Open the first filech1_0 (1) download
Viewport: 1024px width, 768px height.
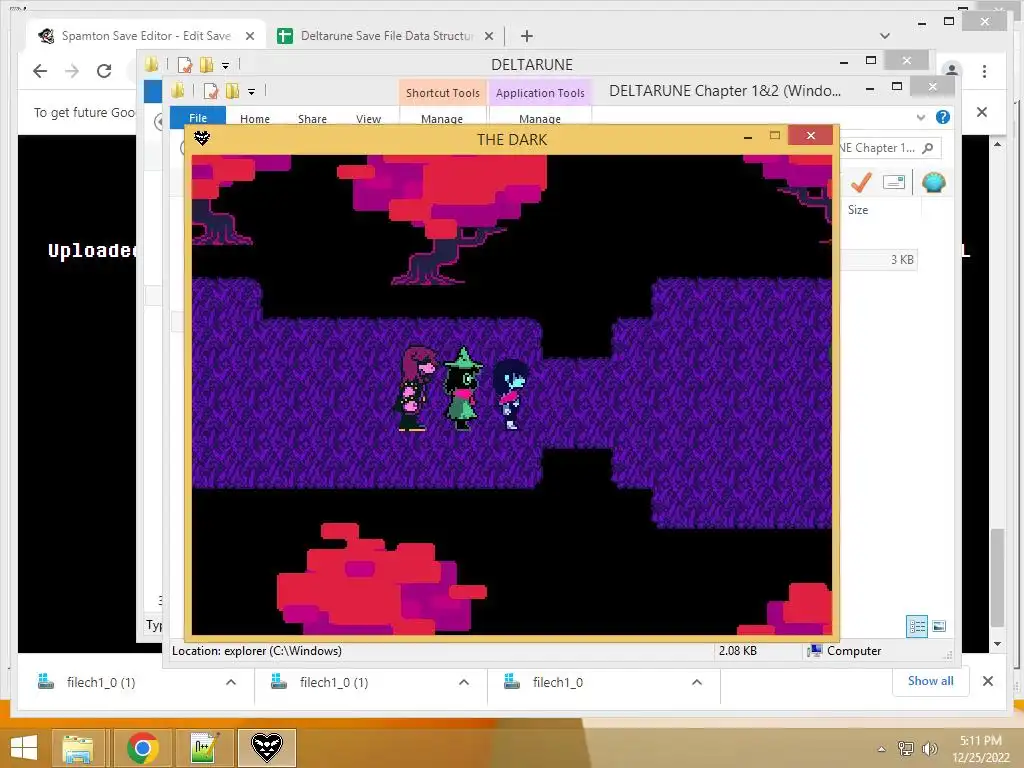tap(101, 682)
